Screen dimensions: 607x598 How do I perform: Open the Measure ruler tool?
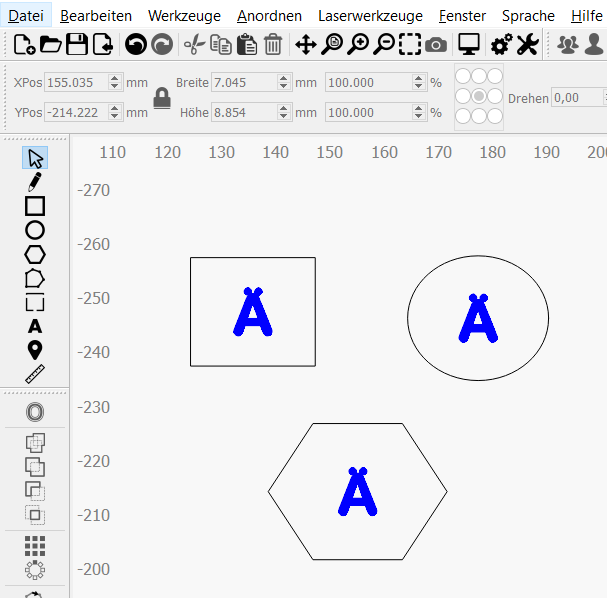35,374
